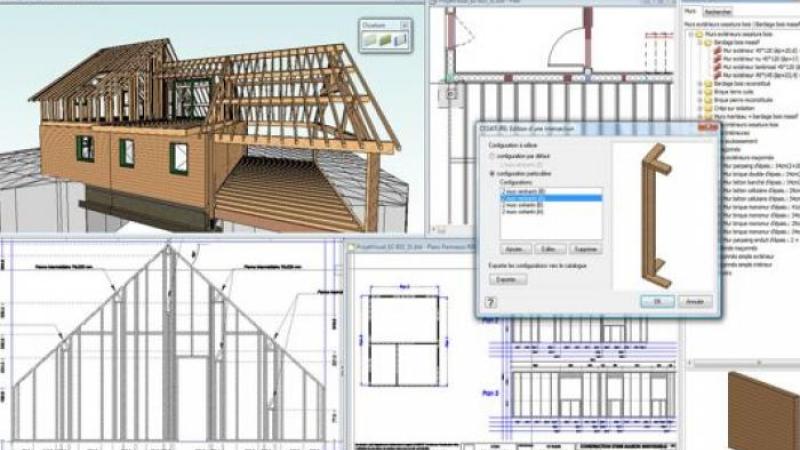This screenshot has width=800, height=450.
Task: Confirm the dialog with the OK button
Action: tap(659, 300)
